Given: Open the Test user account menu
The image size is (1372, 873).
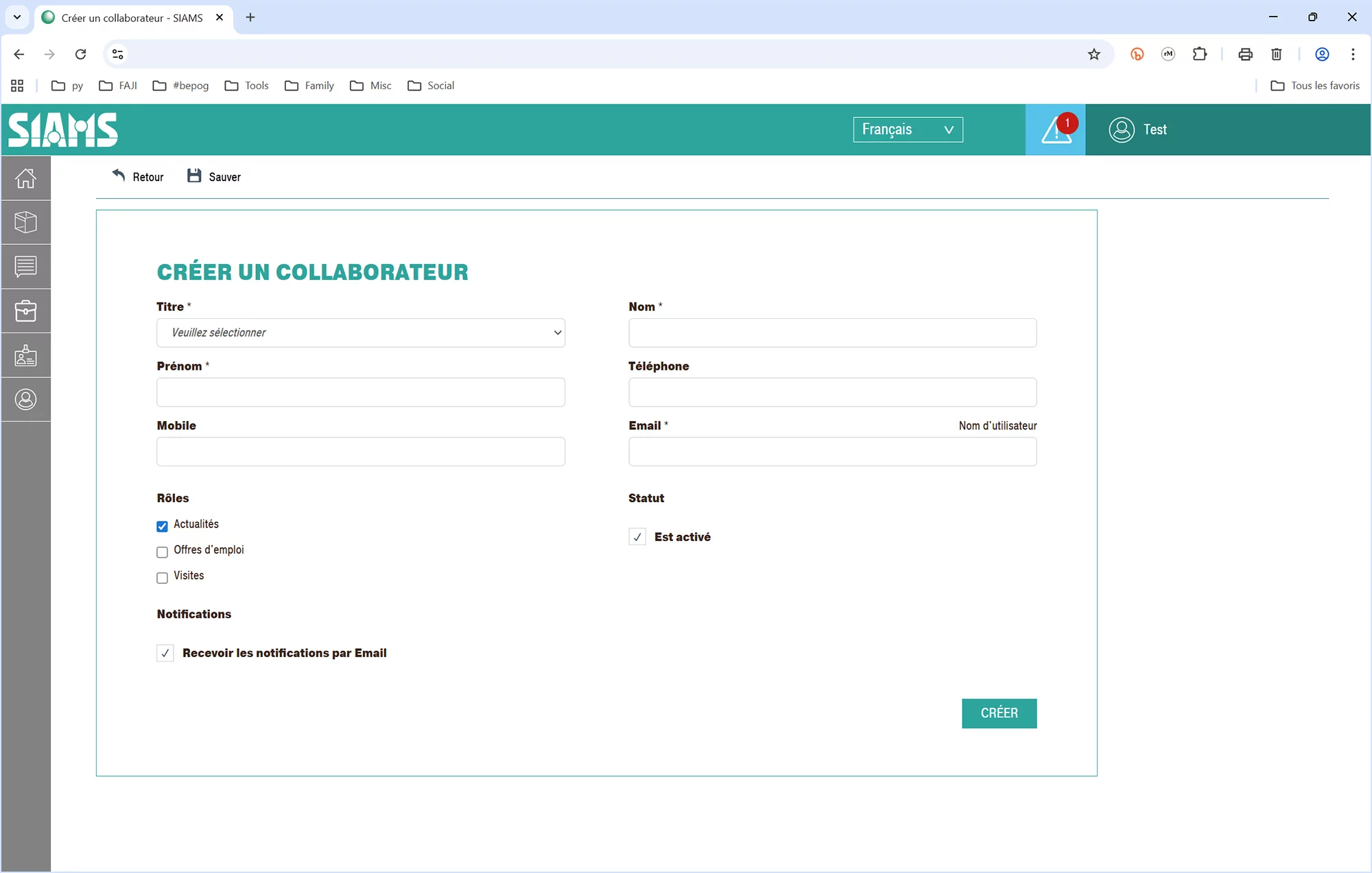Looking at the screenshot, I should click(x=1138, y=130).
